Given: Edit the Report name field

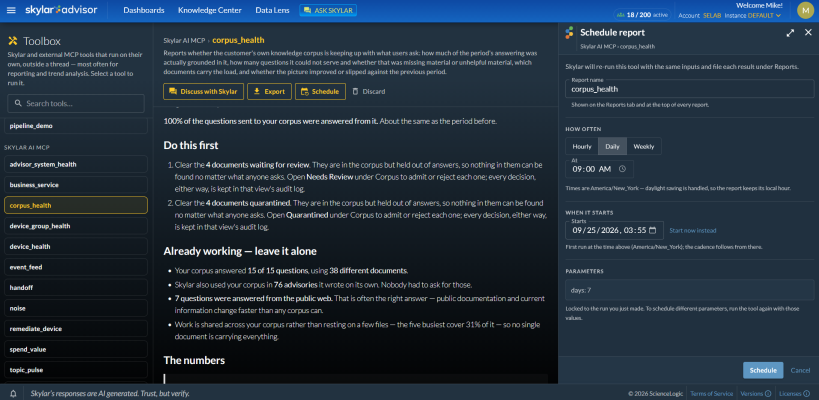Looking at the screenshot, I should 689,89.
